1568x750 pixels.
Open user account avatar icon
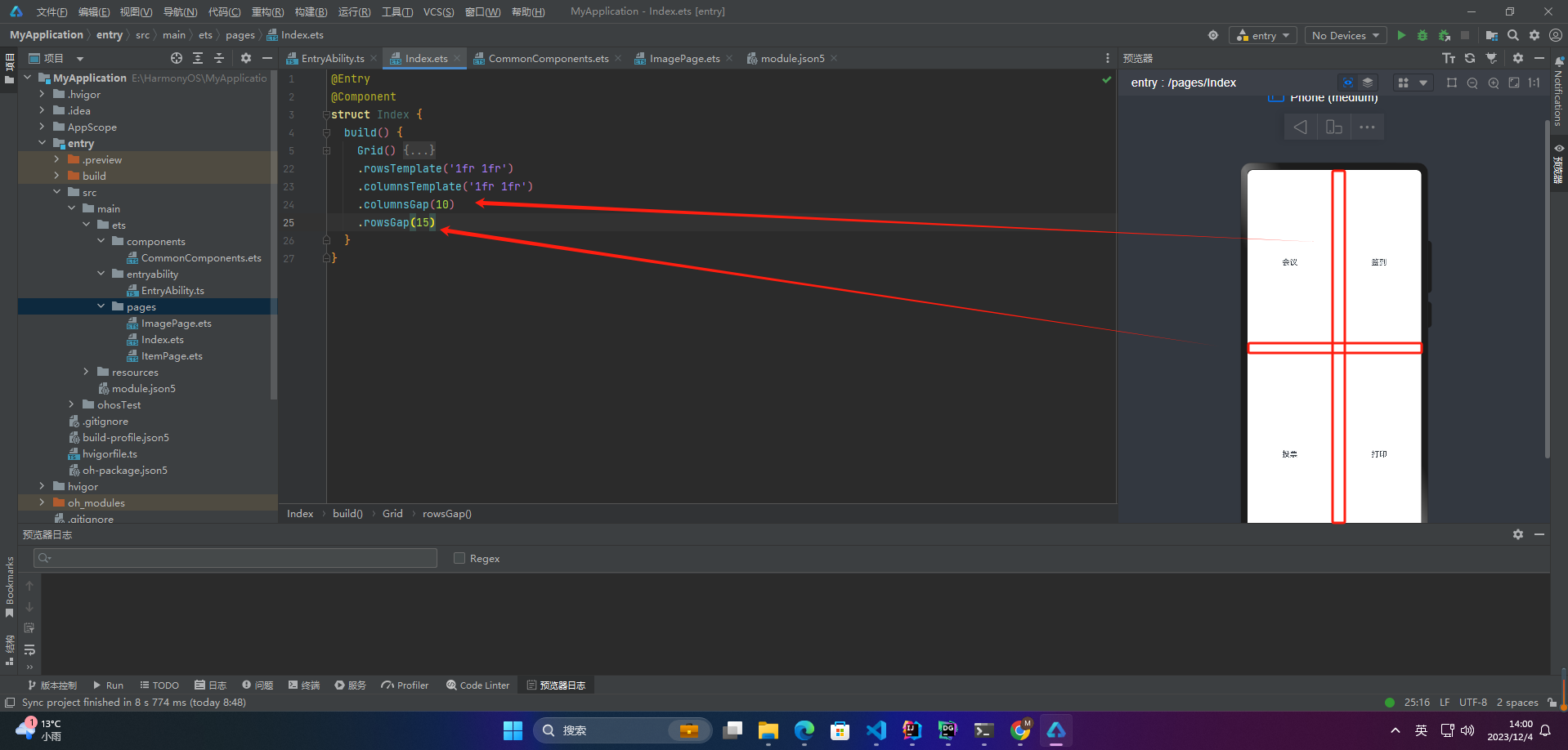point(1556,35)
